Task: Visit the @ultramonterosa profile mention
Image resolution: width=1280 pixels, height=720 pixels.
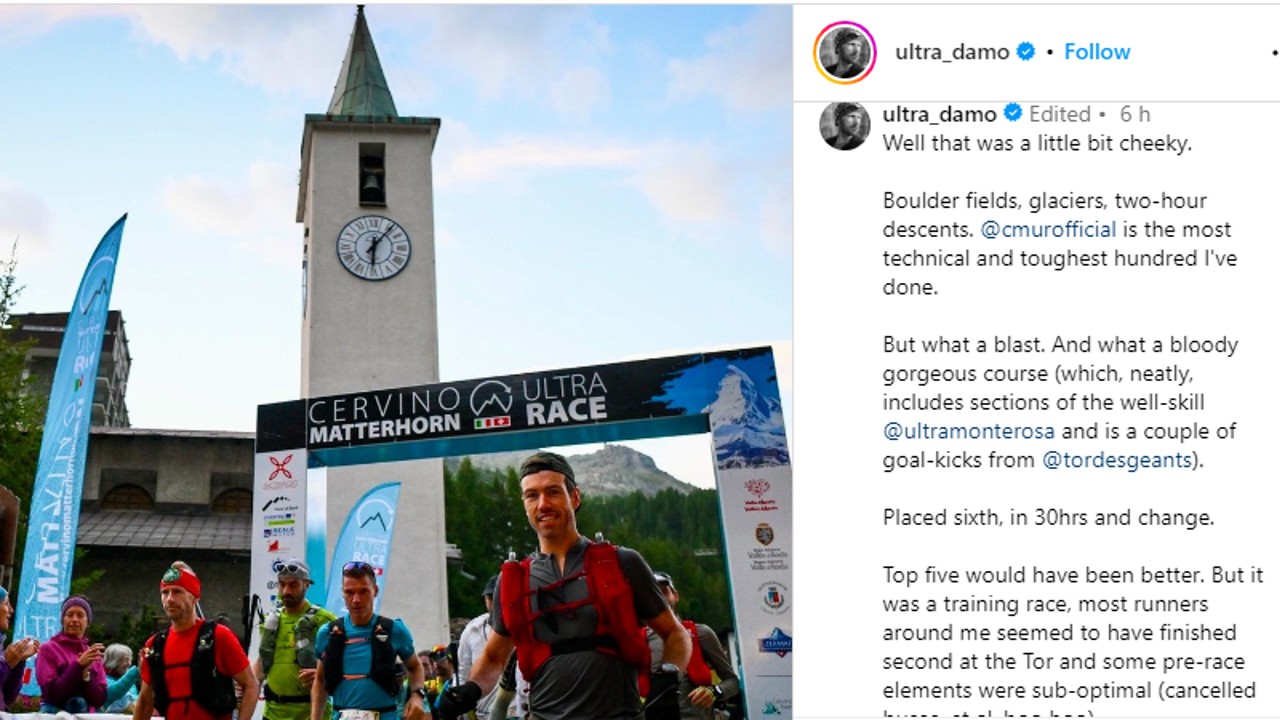Action: tap(969, 431)
